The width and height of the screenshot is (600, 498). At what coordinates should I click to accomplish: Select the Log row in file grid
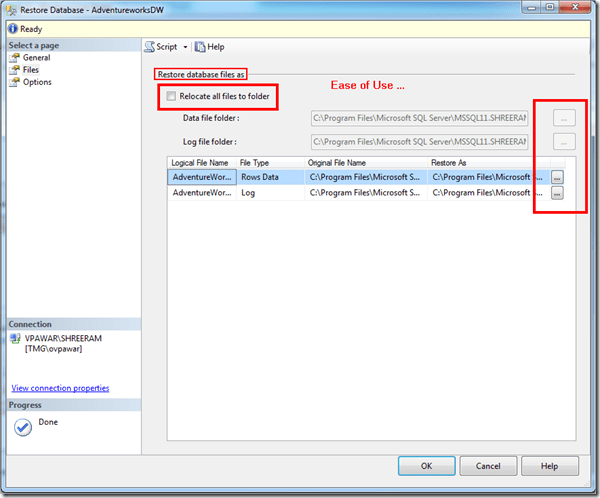point(270,193)
